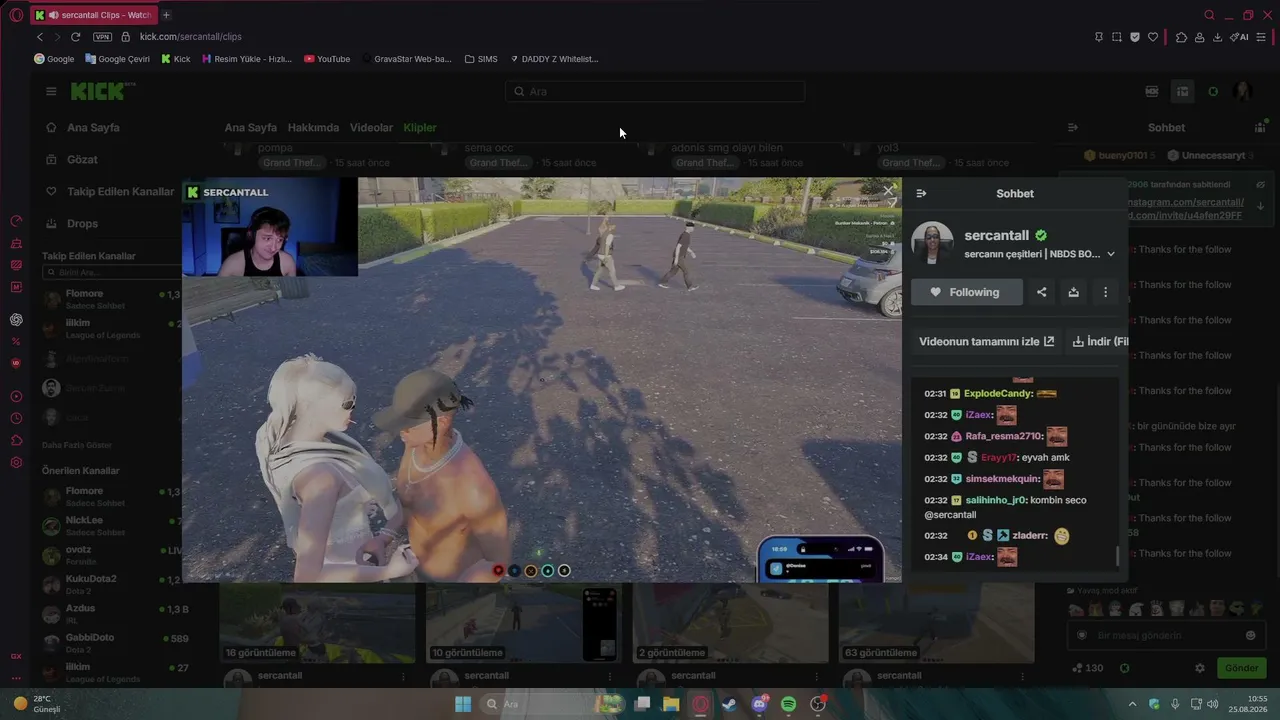1280x720 pixels.
Task: Expand the stream title dropdown chevron
Action: point(1110,254)
